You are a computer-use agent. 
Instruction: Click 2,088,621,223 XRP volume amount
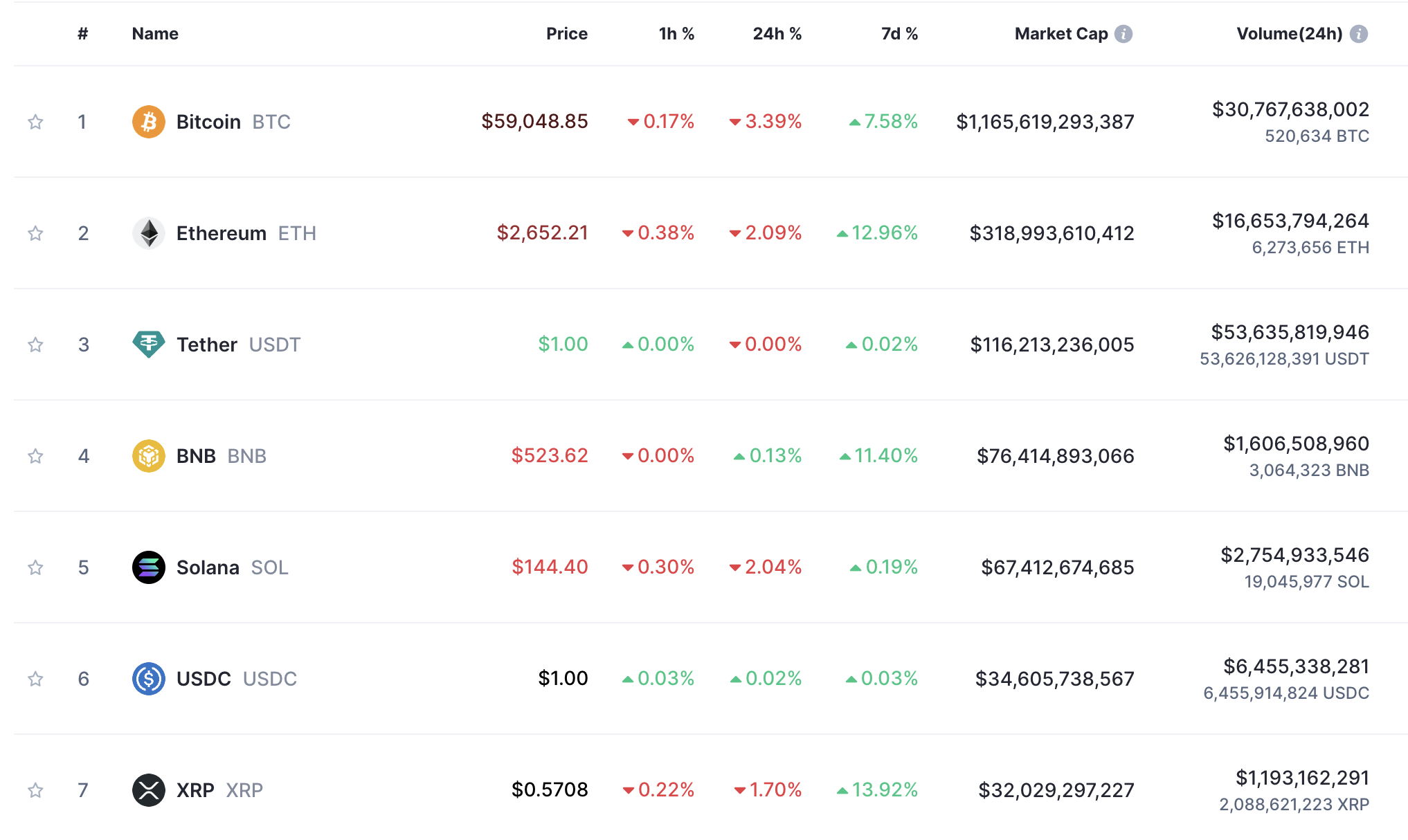pyautogui.click(x=1294, y=805)
